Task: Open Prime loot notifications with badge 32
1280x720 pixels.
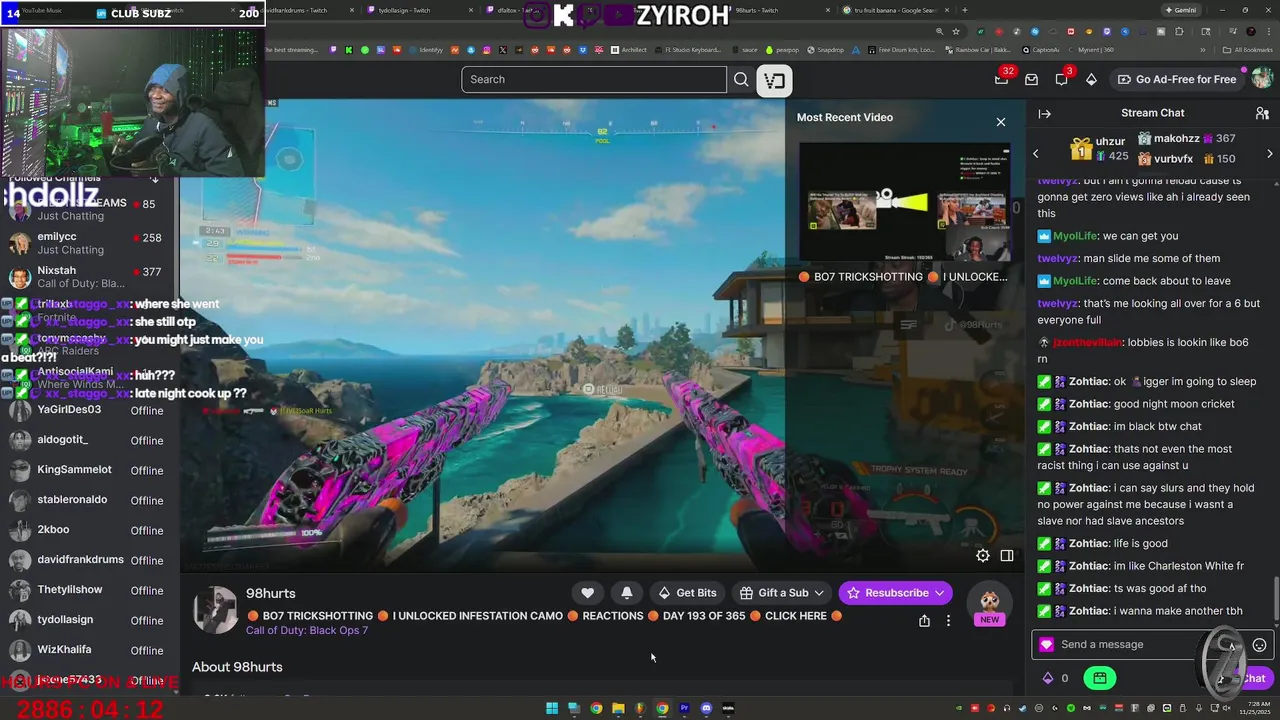Action: [x=1002, y=79]
